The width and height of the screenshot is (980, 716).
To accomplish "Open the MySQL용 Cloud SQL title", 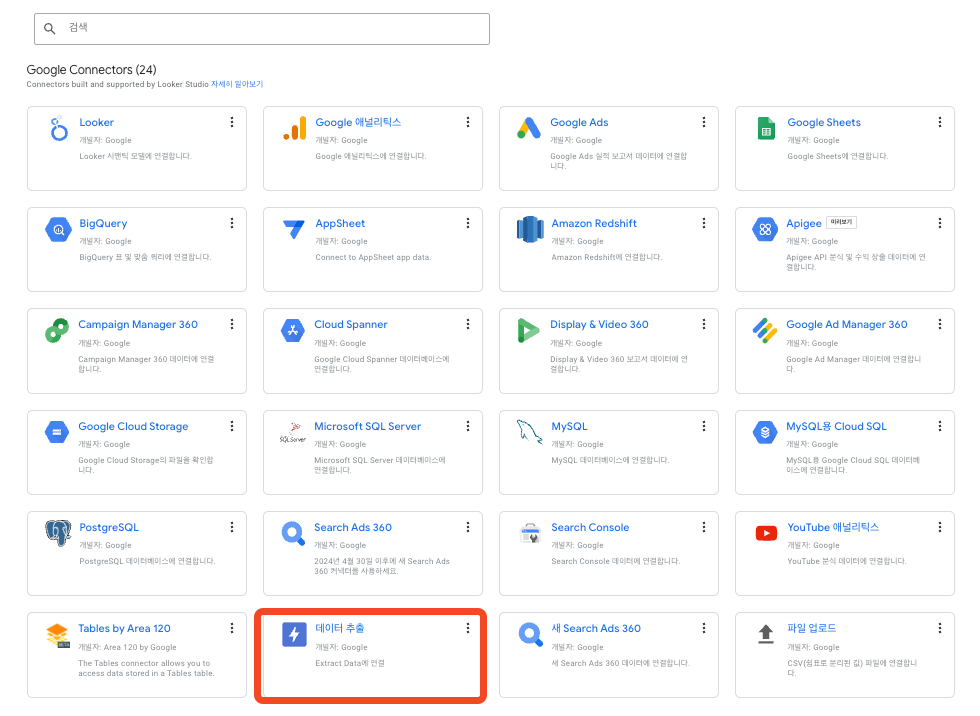I will click(836, 427).
